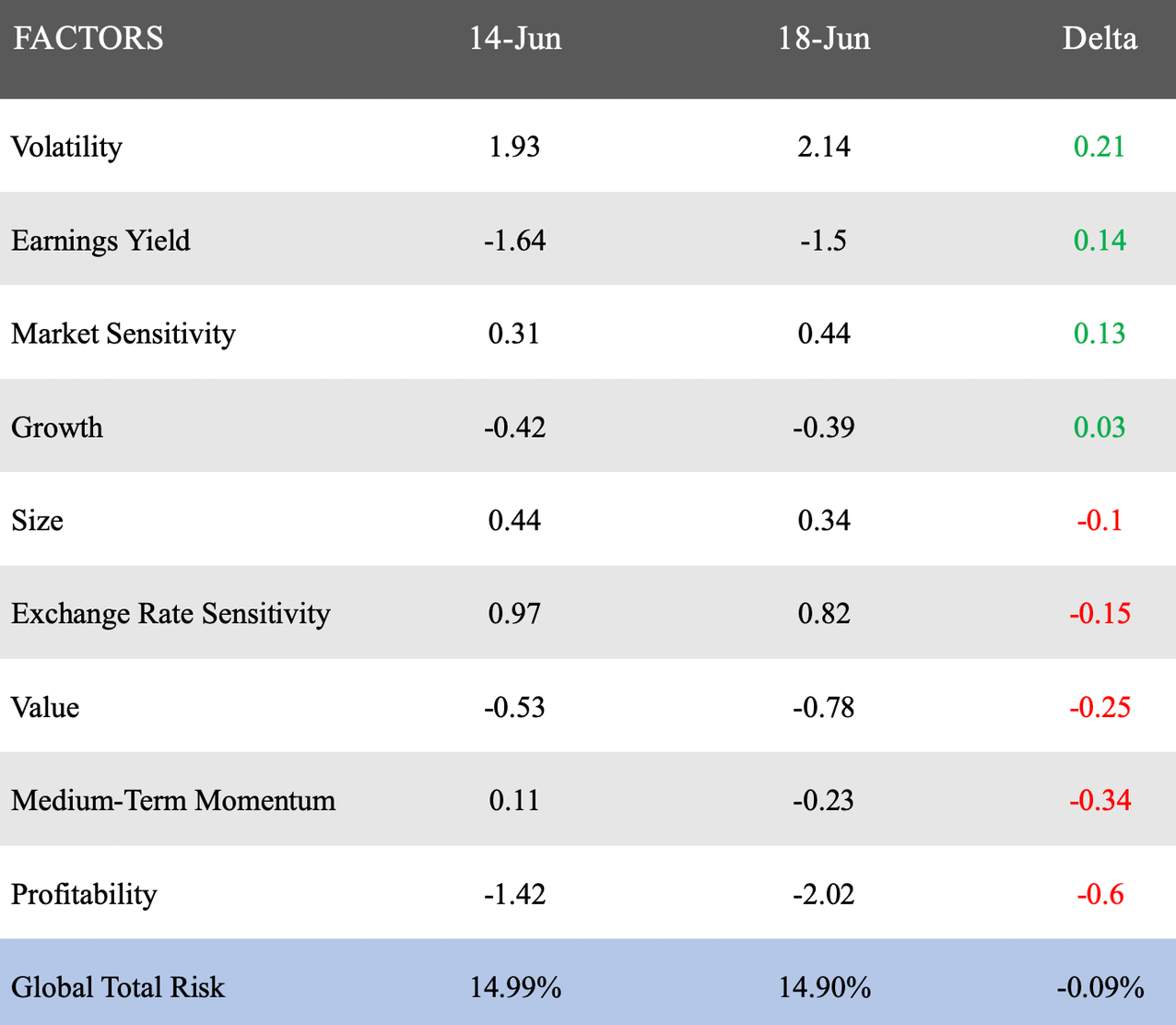Click the -0.34 Momentum delta value

point(1099,800)
